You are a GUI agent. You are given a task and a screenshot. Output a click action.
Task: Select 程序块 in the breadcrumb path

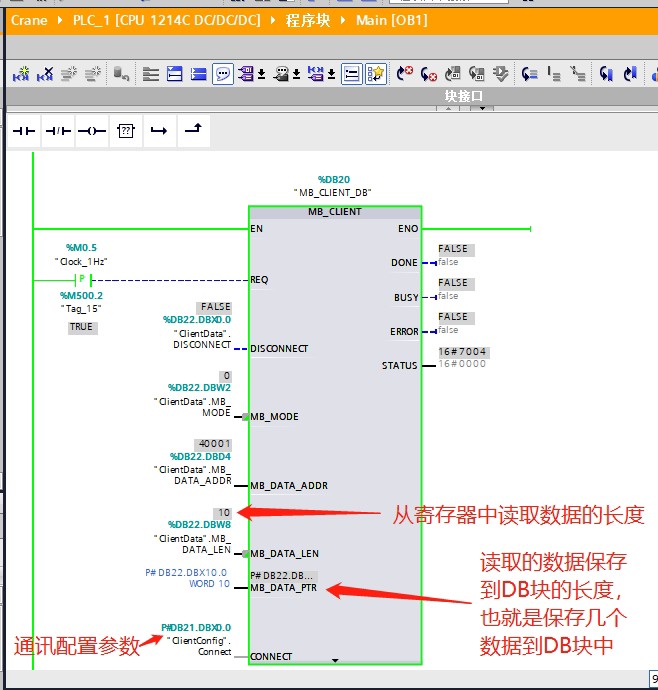(310, 20)
